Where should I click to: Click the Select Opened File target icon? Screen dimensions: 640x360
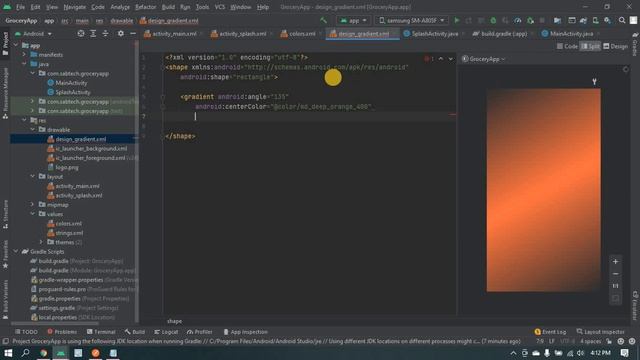tap(81, 33)
